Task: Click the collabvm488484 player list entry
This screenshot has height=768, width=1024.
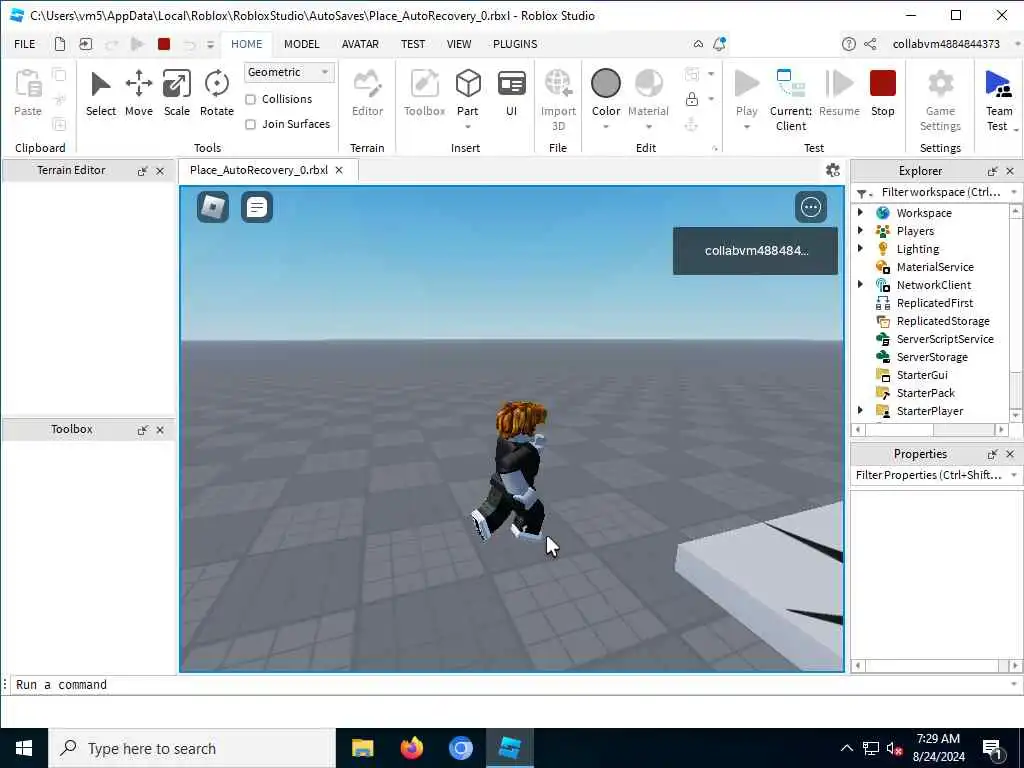Action: click(755, 251)
